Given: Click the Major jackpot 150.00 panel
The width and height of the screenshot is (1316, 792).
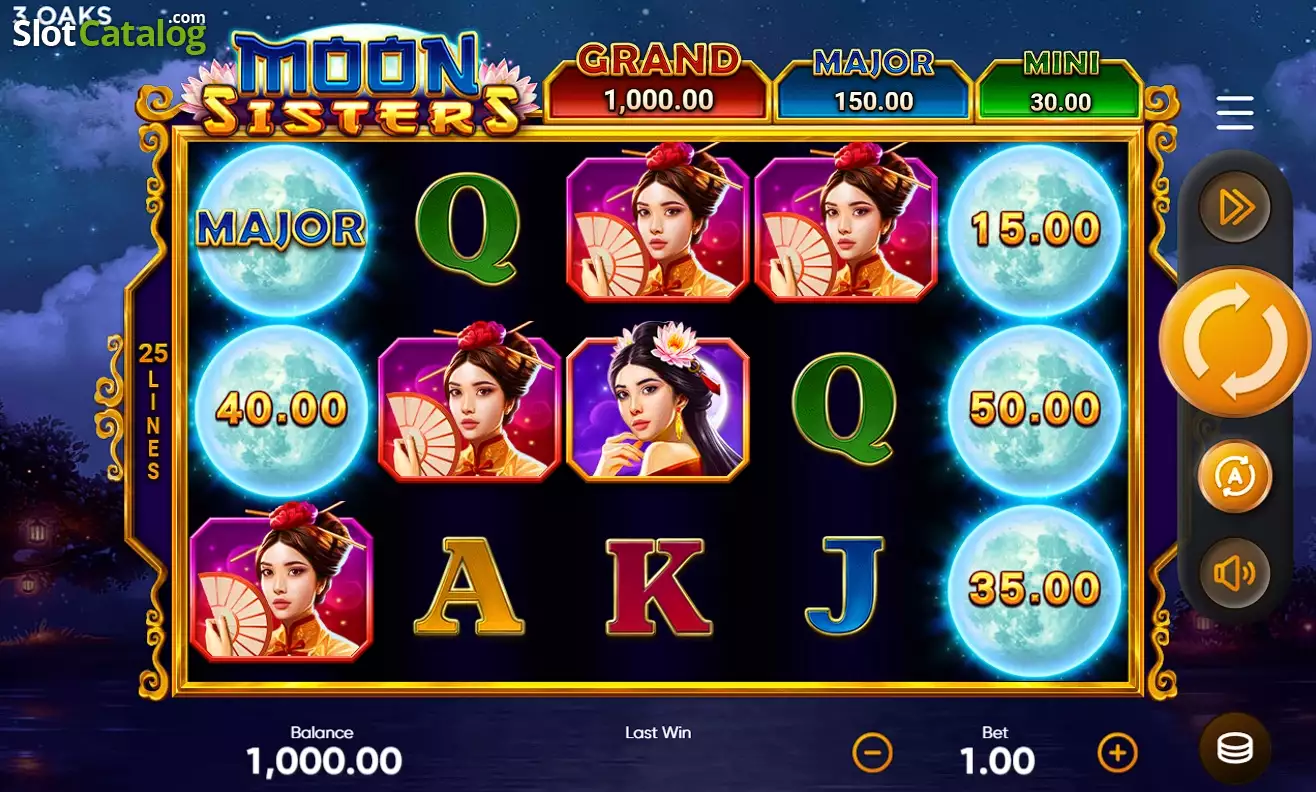Looking at the screenshot, I should click(x=873, y=82).
